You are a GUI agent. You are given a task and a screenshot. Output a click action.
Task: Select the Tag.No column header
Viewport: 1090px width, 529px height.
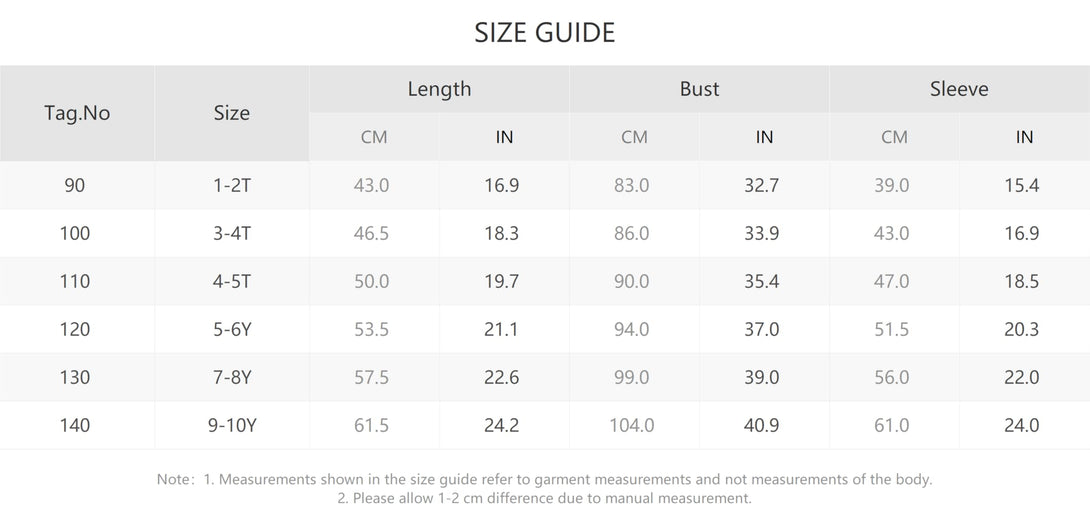tap(77, 113)
